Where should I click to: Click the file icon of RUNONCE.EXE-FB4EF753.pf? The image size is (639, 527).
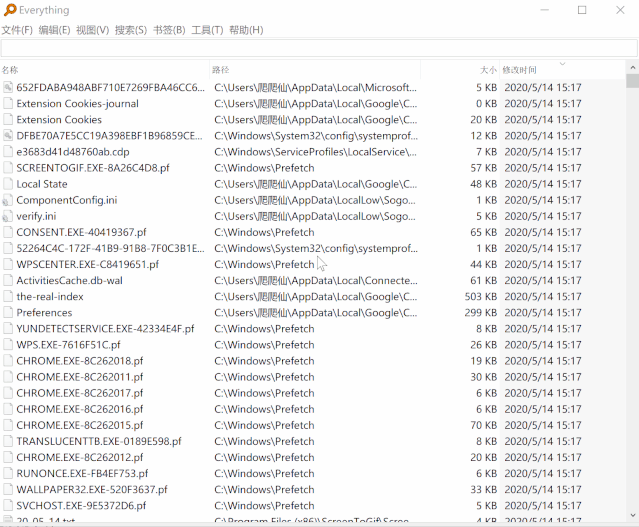pyautogui.click(x=8, y=474)
